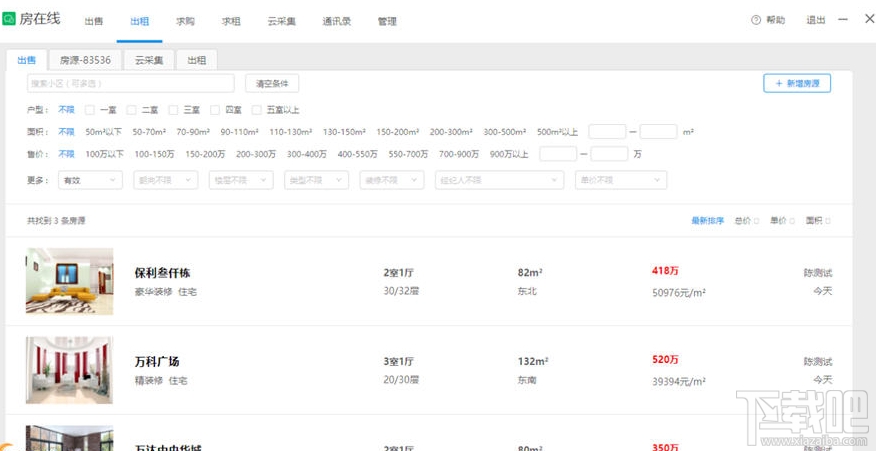Image resolution: width=876 pixels, height=451 pixels.
Task: Filter area by 300-500m²
Action: click(505, 132)
